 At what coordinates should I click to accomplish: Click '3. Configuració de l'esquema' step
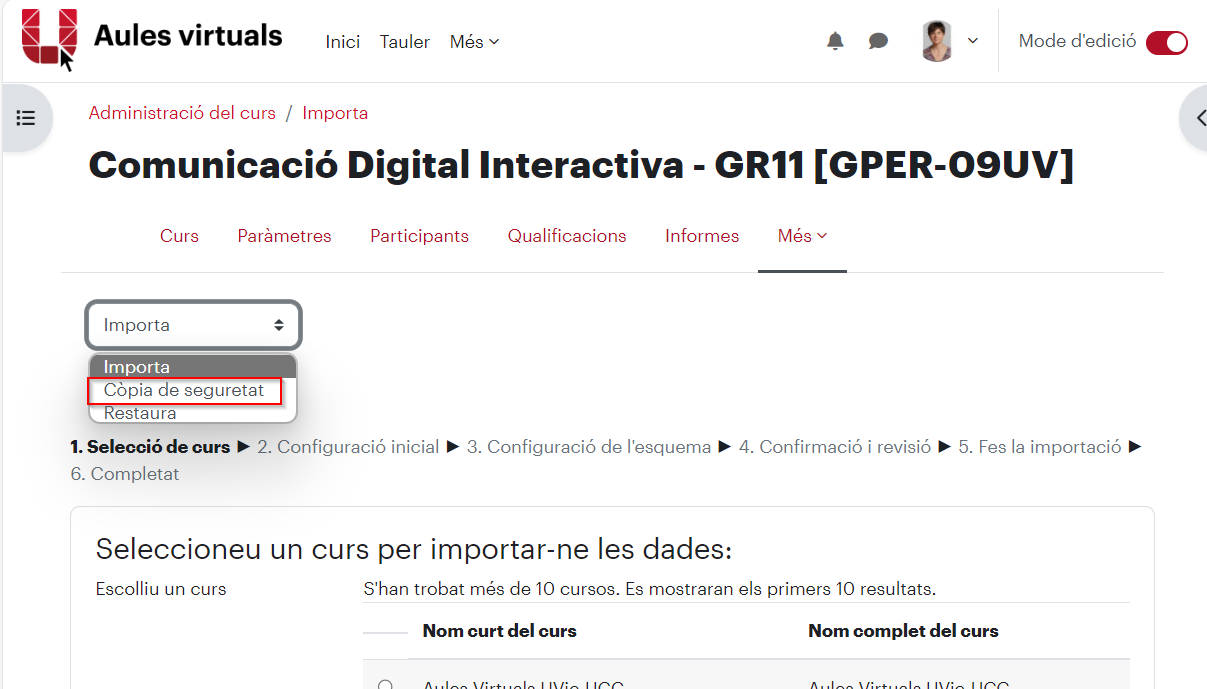589,447
